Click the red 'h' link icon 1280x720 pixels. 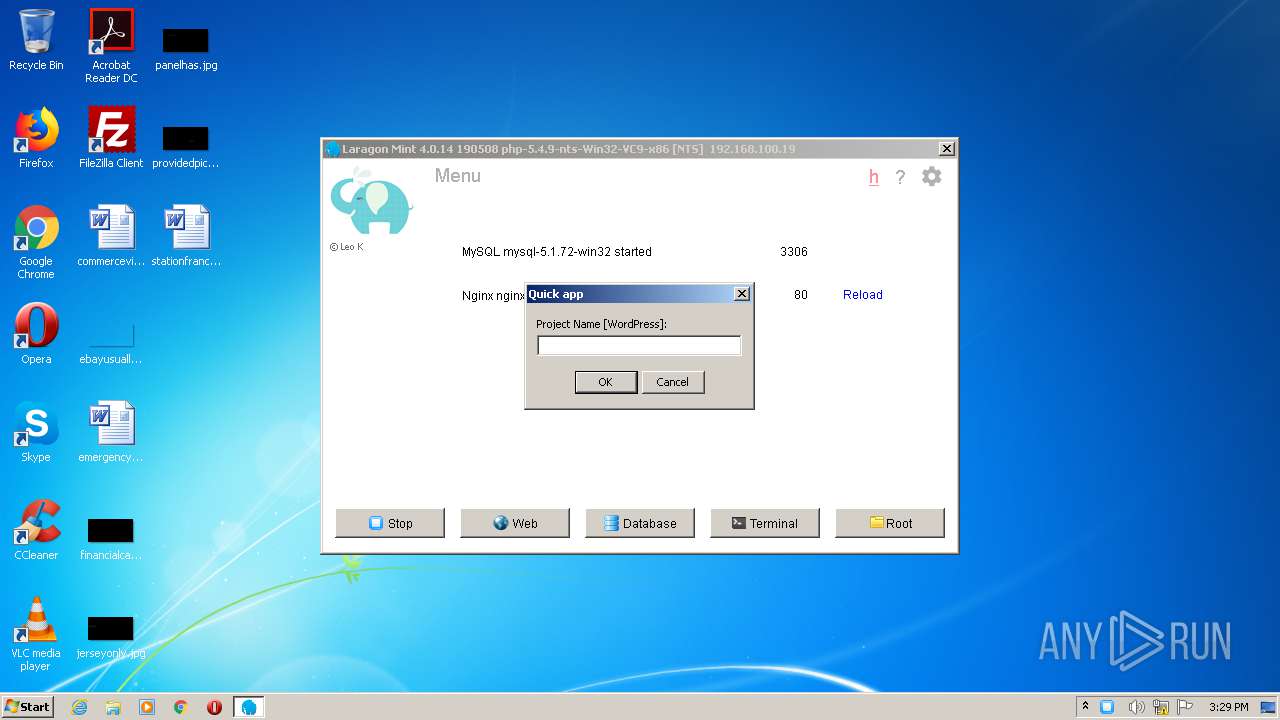[x=874, y=177]
